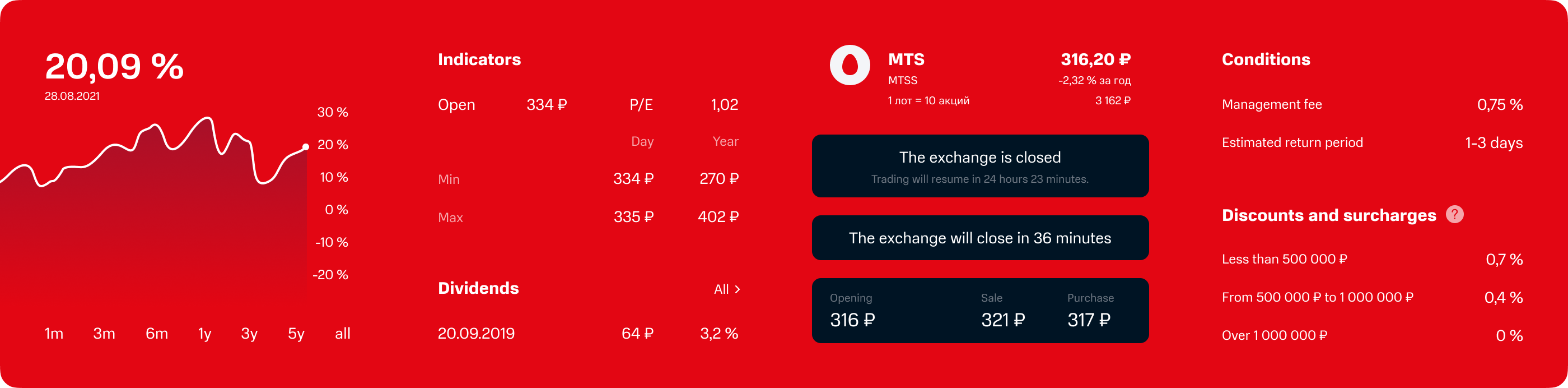Image resolution: width=1568 pixels, height=388 pixels.
Task: Click the 316 ₽ Opening price
Action: point(852,320)
